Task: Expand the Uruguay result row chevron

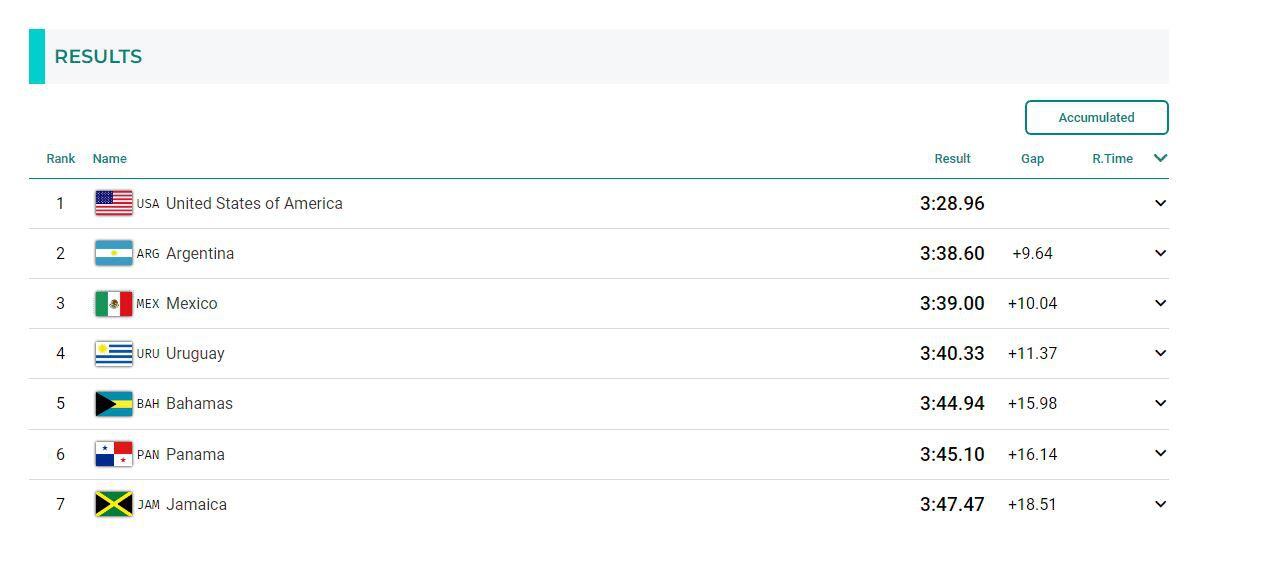Action: 1160,353
